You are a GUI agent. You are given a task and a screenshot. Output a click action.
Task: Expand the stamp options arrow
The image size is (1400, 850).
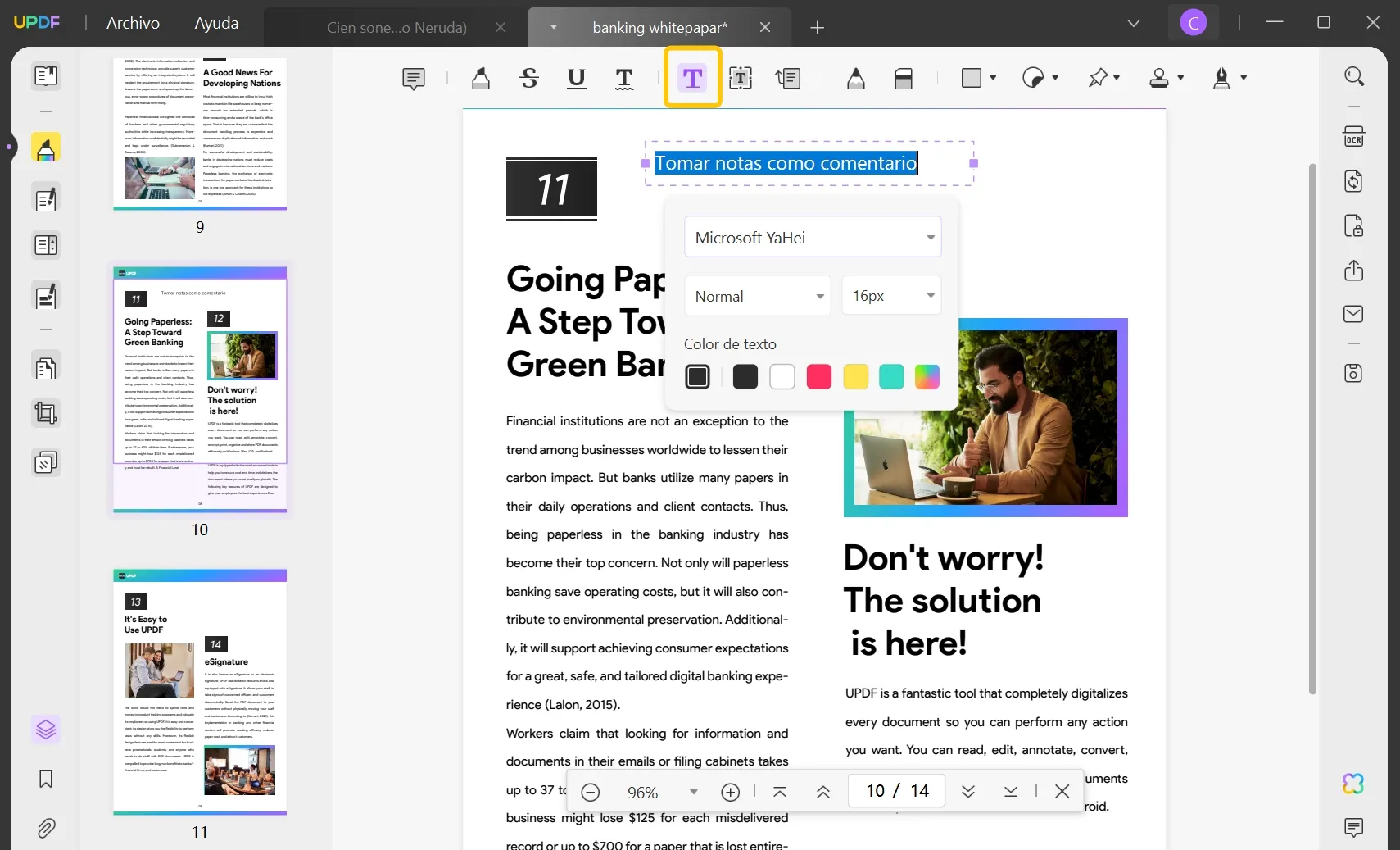pyautogui.click(x=1180, y=78)
